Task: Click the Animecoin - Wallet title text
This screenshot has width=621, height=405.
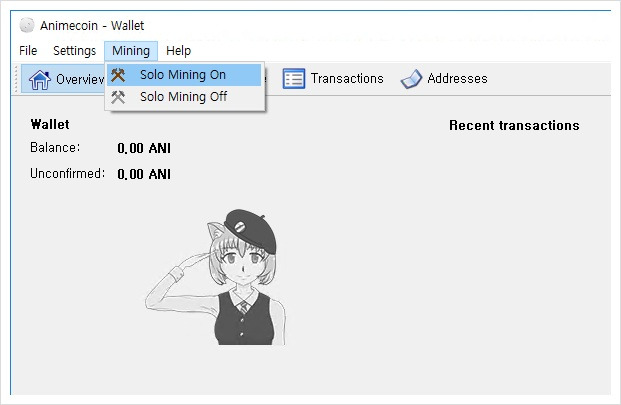Action: point(92,26)
